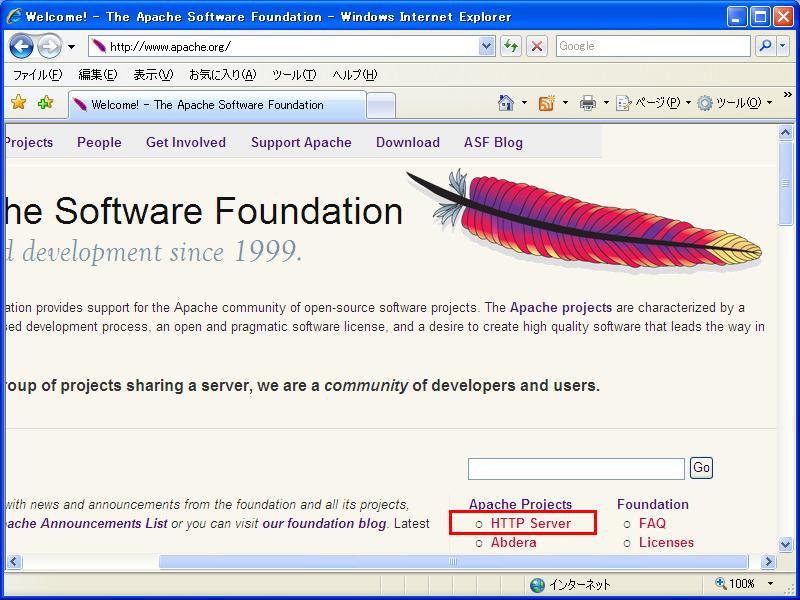This screenshot has height=600, width=800.
Task: Open the search provider options dropdown
Action: point(783,46)
